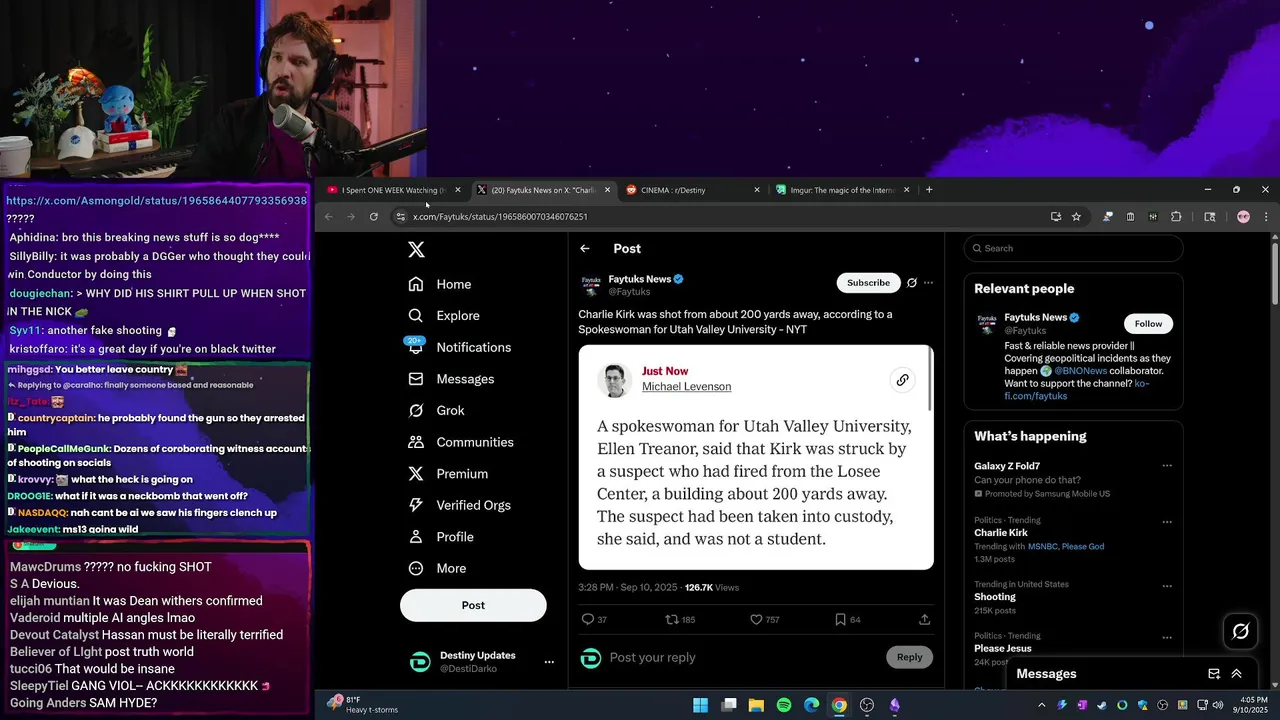1280x720 pixels.
Task: Bookmark this page with star icon
Action: tap(1076, 217)
